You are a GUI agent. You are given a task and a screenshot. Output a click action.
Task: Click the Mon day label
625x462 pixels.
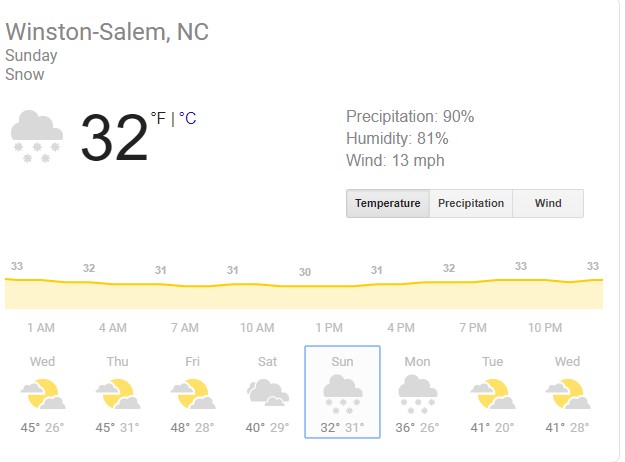(417, 361)
